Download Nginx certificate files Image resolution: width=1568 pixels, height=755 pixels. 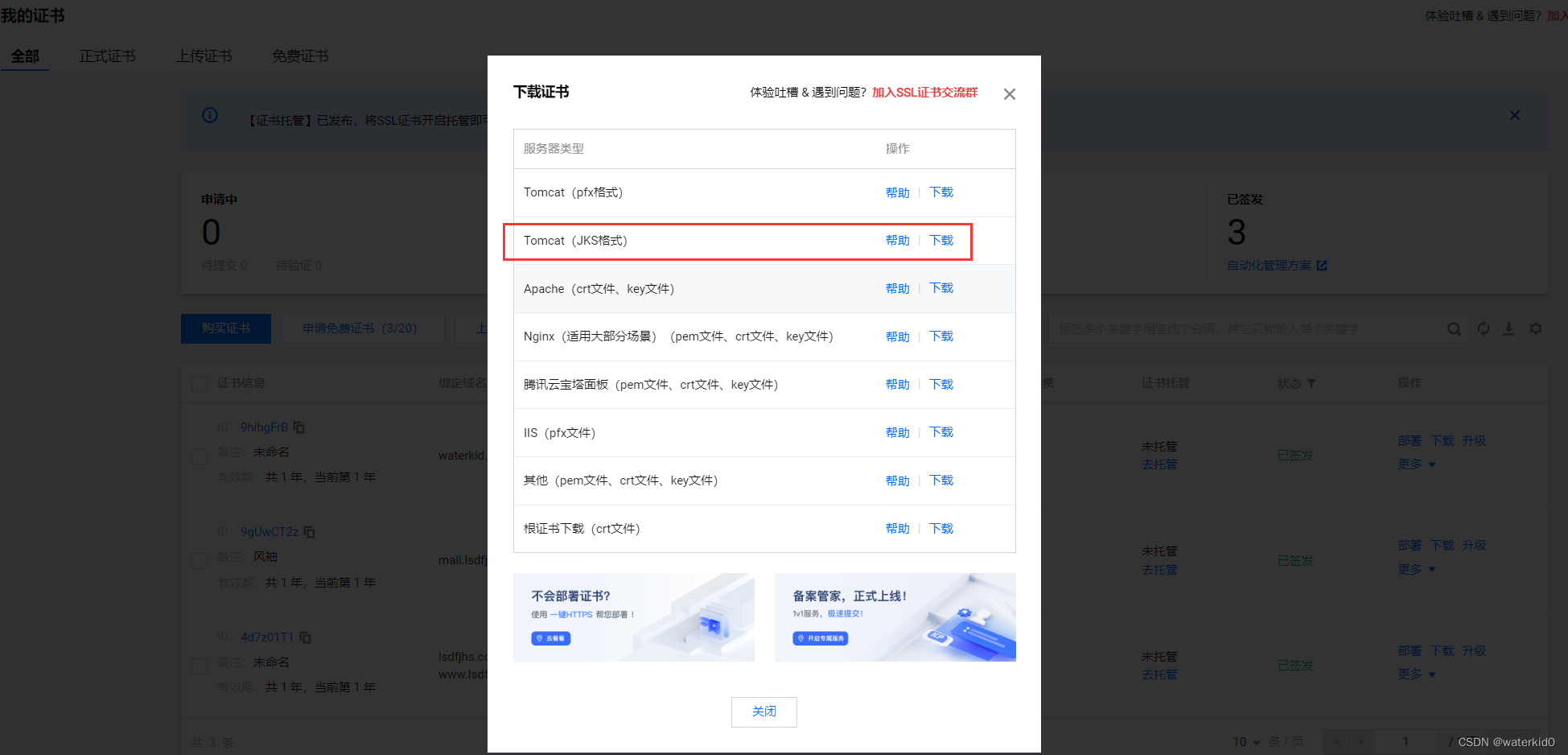tap(941, 336)
